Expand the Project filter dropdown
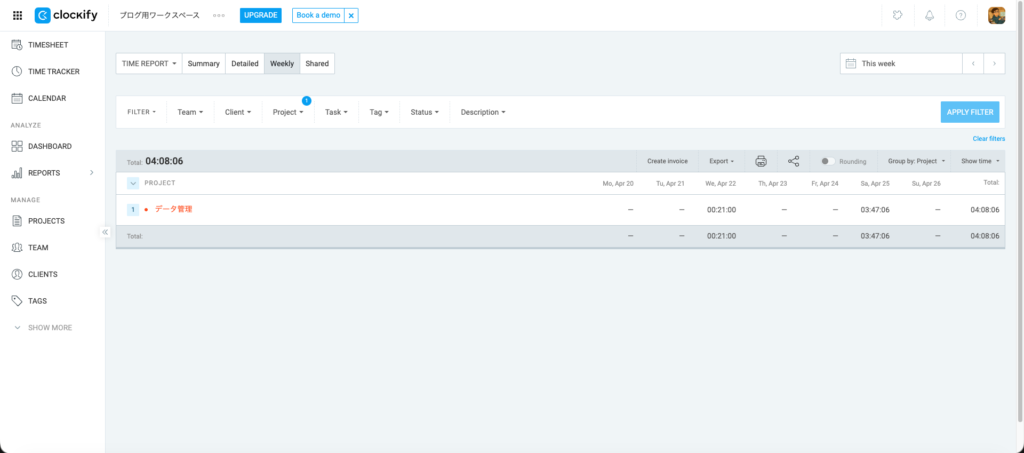The width and height of the screenshot is (1024, 453). (288, 112)
